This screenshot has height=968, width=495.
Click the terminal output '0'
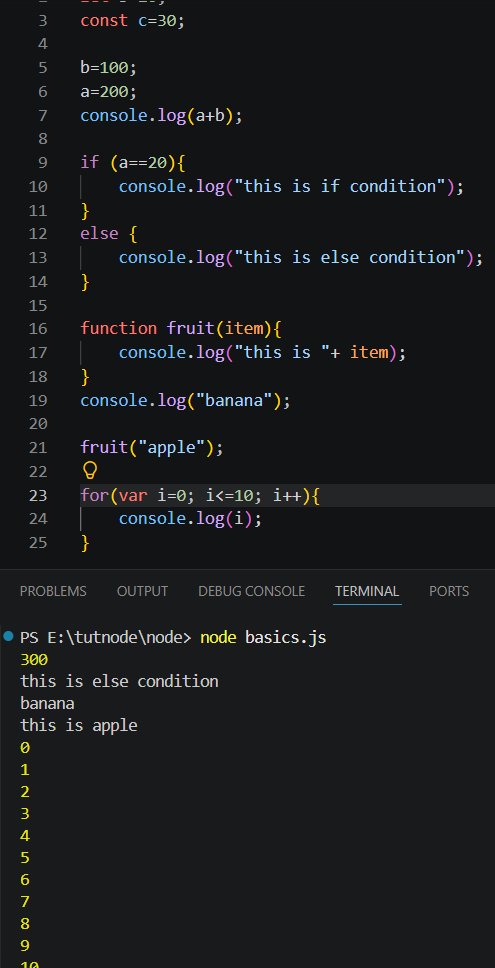[x=25, y=748]
